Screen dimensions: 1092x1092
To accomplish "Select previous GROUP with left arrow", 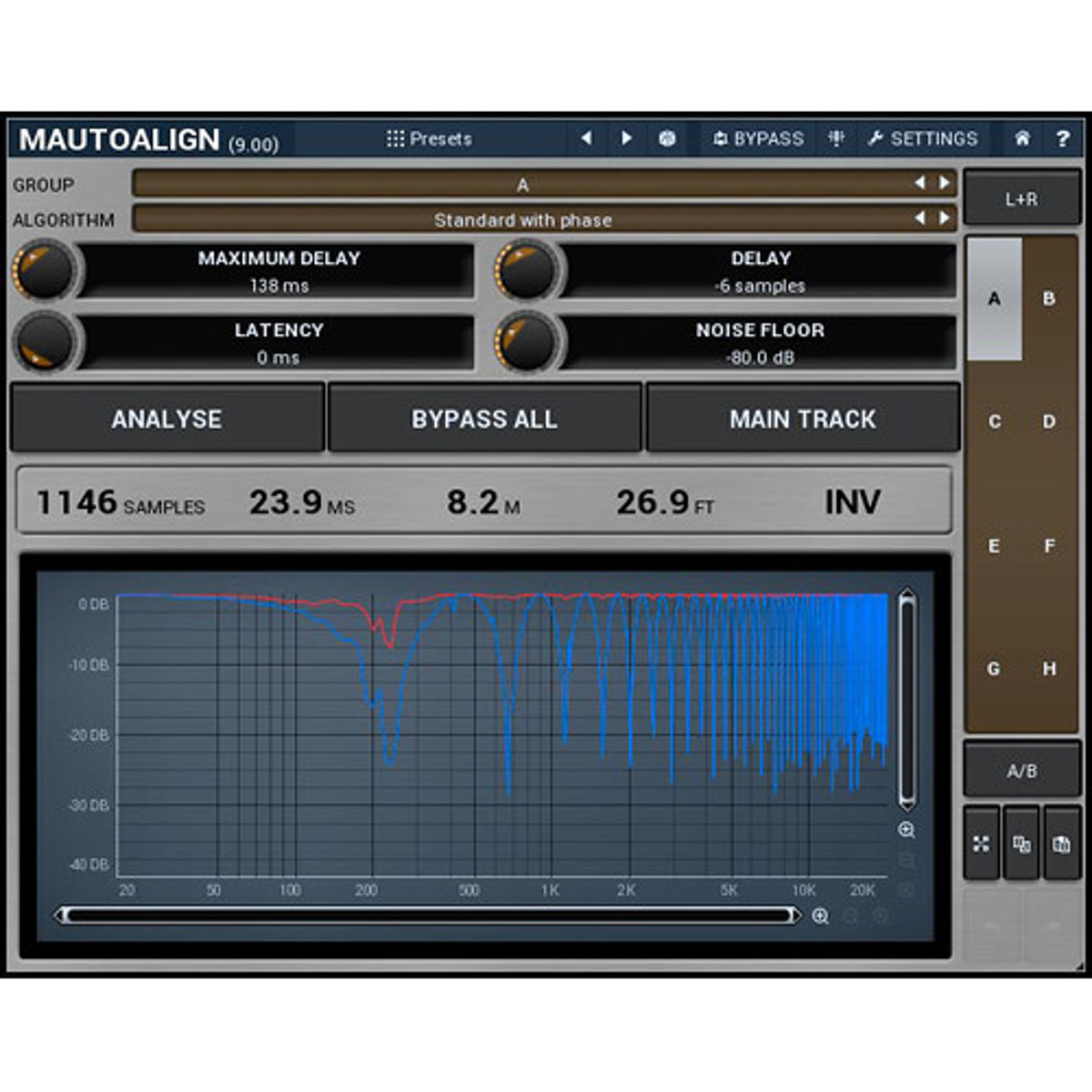I will (x=920, y=183).
